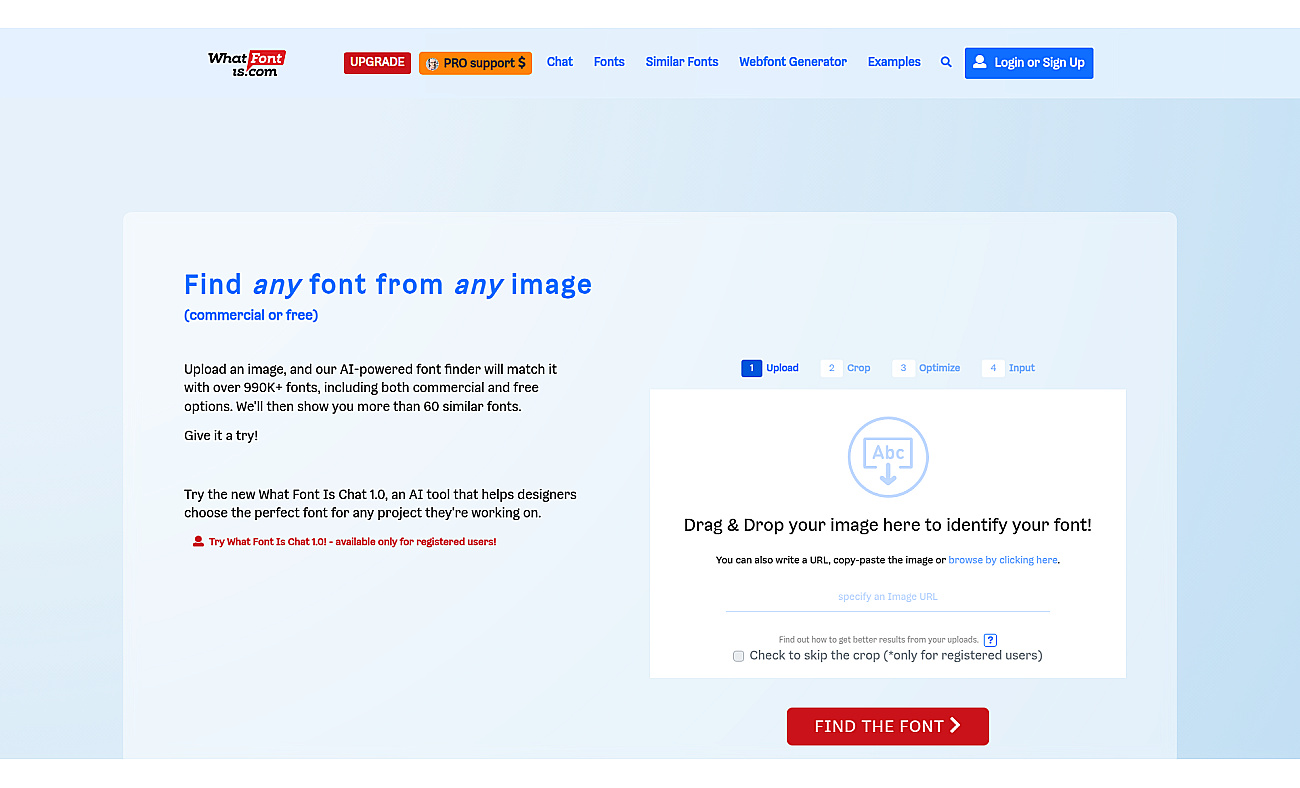Click the UPGRADE button
This screenshot has height=788, width=1300.
click(x=377, y=63)
